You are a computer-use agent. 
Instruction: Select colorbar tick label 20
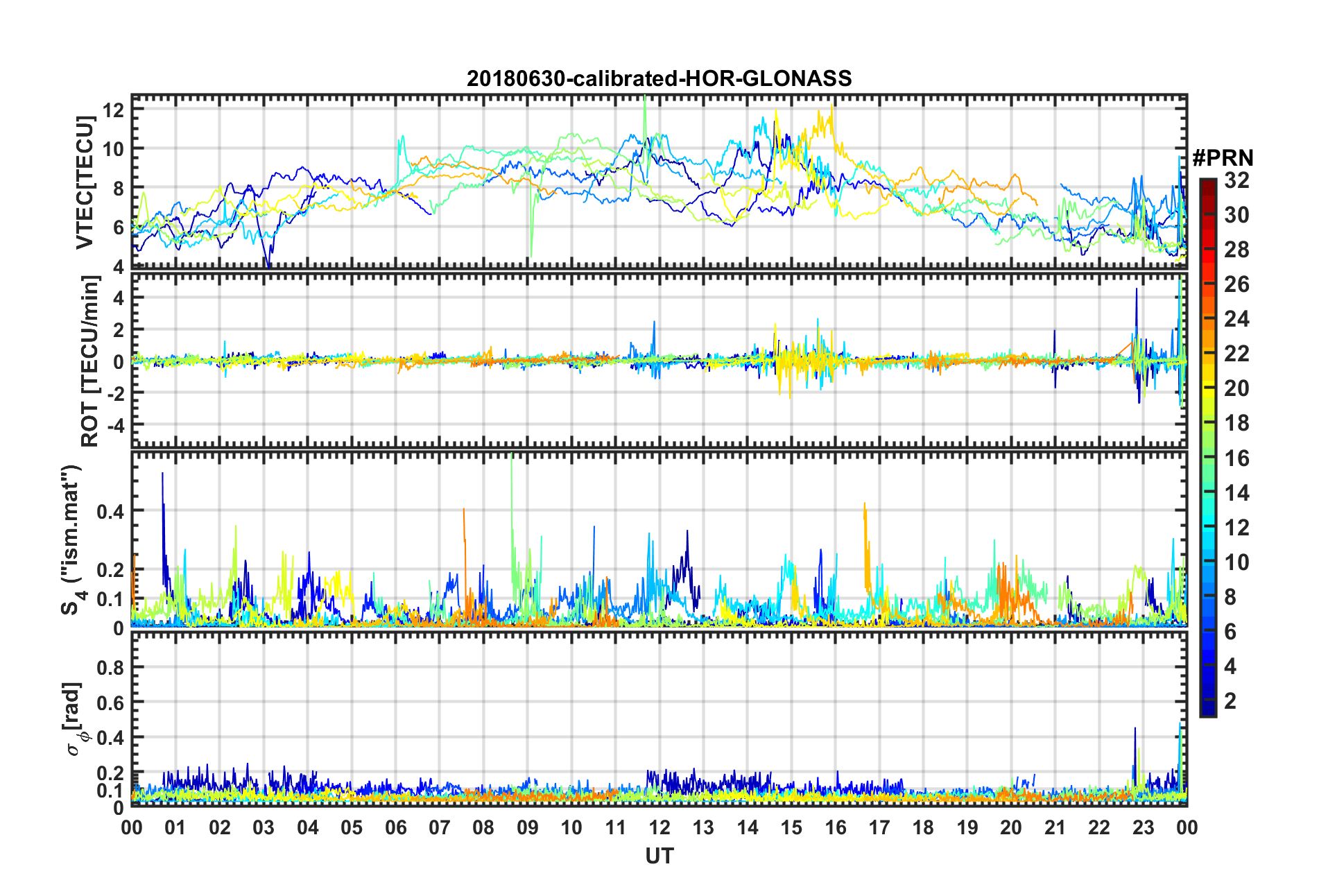pyautogui.click(x=1236, y=388)
